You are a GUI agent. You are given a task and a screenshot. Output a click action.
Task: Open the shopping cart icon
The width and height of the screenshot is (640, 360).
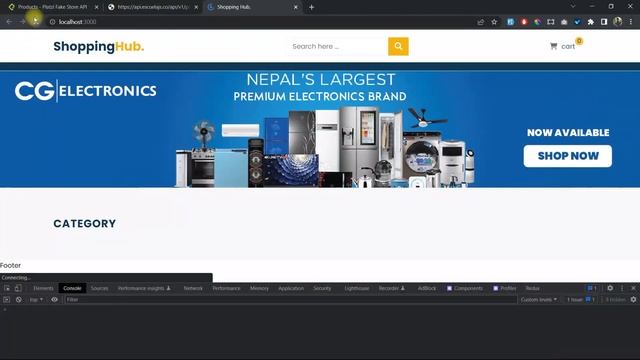click(x=553, y=46)
